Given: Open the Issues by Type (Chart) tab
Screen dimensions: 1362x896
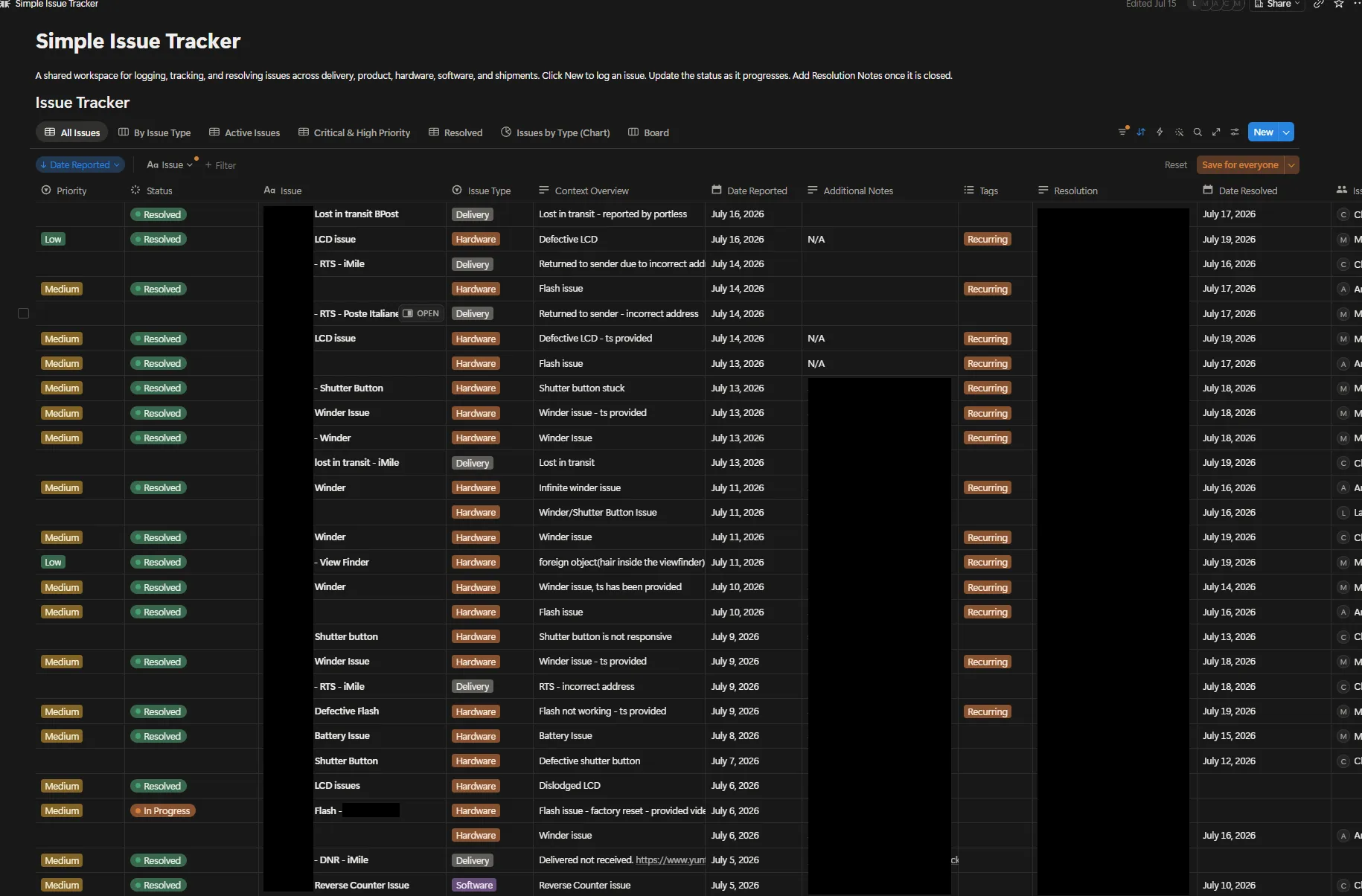Looking at the screenshot, I should (x=555, y=132).
